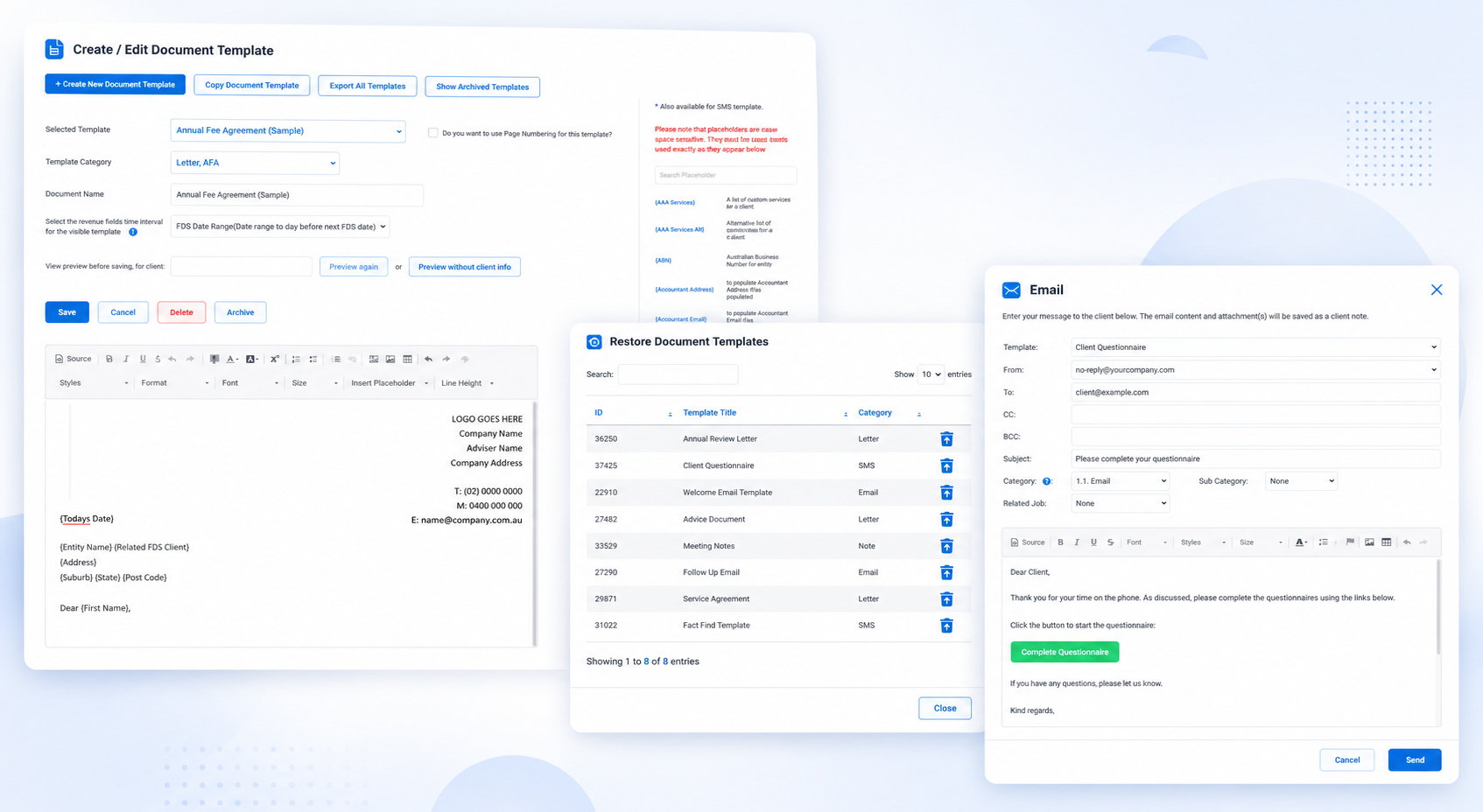The height and width of the screenshot is (812, 1483).
Task: Click the flag icon in Email editor
Action: [1350, 542]
